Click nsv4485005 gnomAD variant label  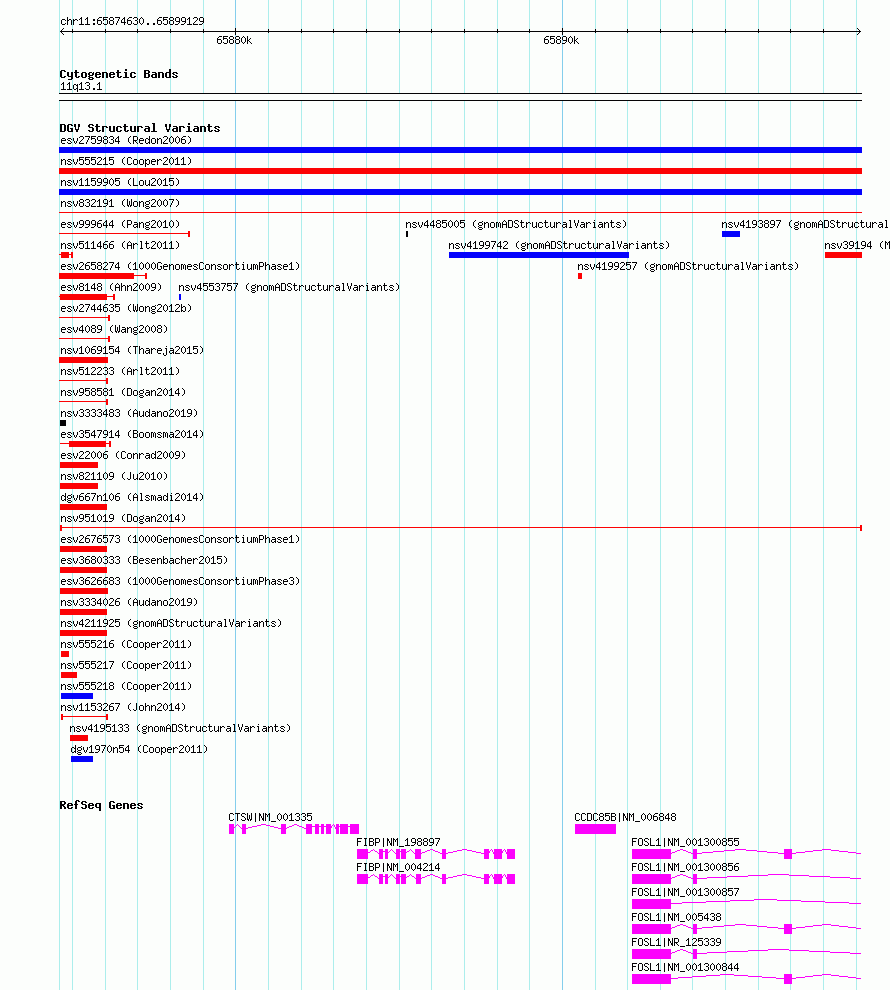tap(516, 224)
